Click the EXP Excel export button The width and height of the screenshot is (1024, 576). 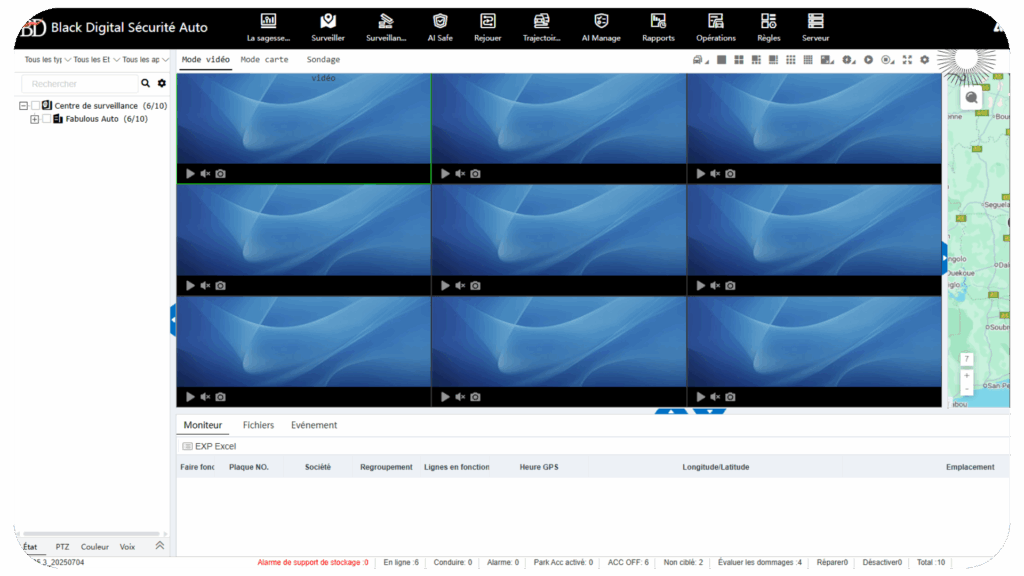tap(209, 446)
